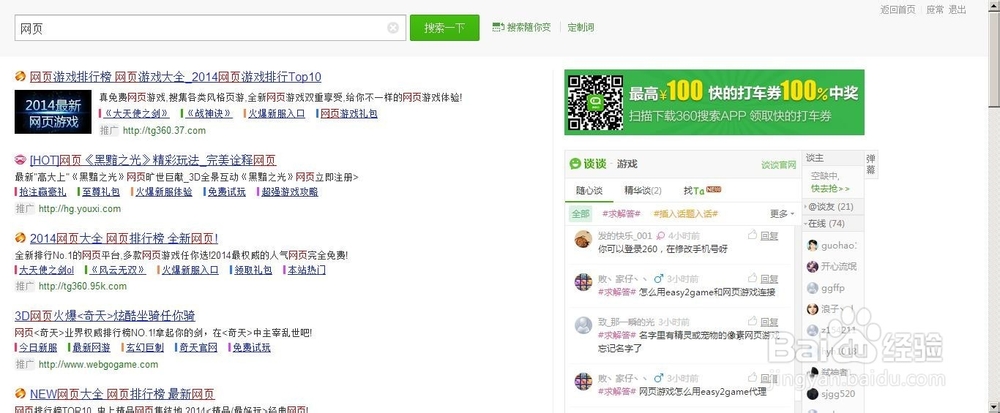The height and width of the screenshot is (413, 1000).
Task: Open 至尊礼包 sublink
Action: [101, 192]
